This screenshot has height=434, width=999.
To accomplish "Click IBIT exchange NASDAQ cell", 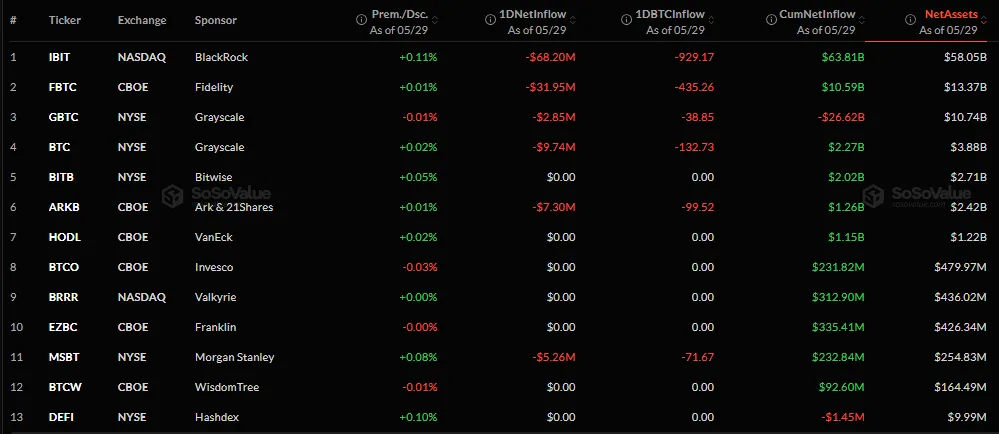I will pyautogui.click(x=142, y=57).
